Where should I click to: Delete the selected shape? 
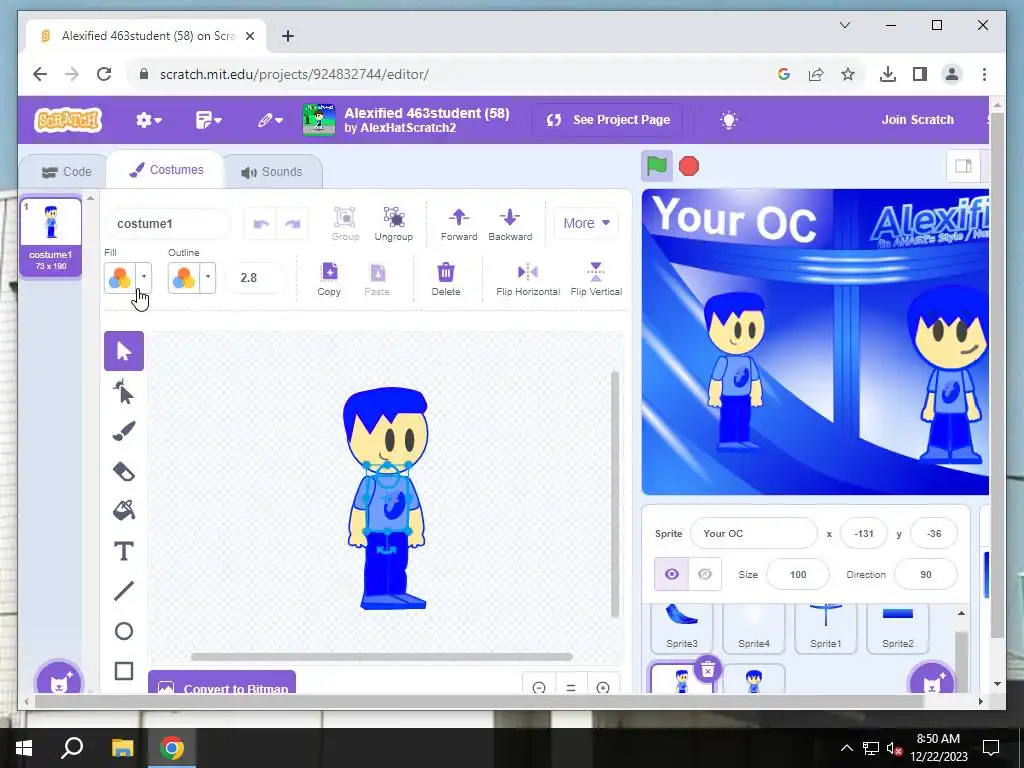(x=445, y=279)
